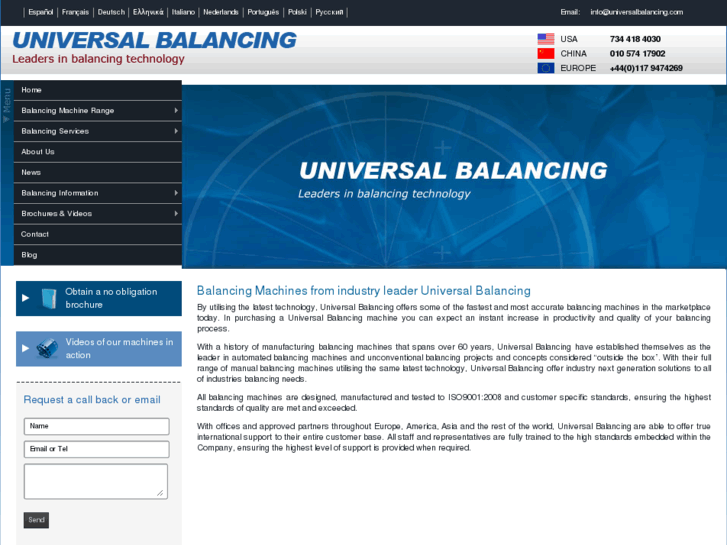
Task: Click the EUROPE label text
Action: tap(578, 68)
